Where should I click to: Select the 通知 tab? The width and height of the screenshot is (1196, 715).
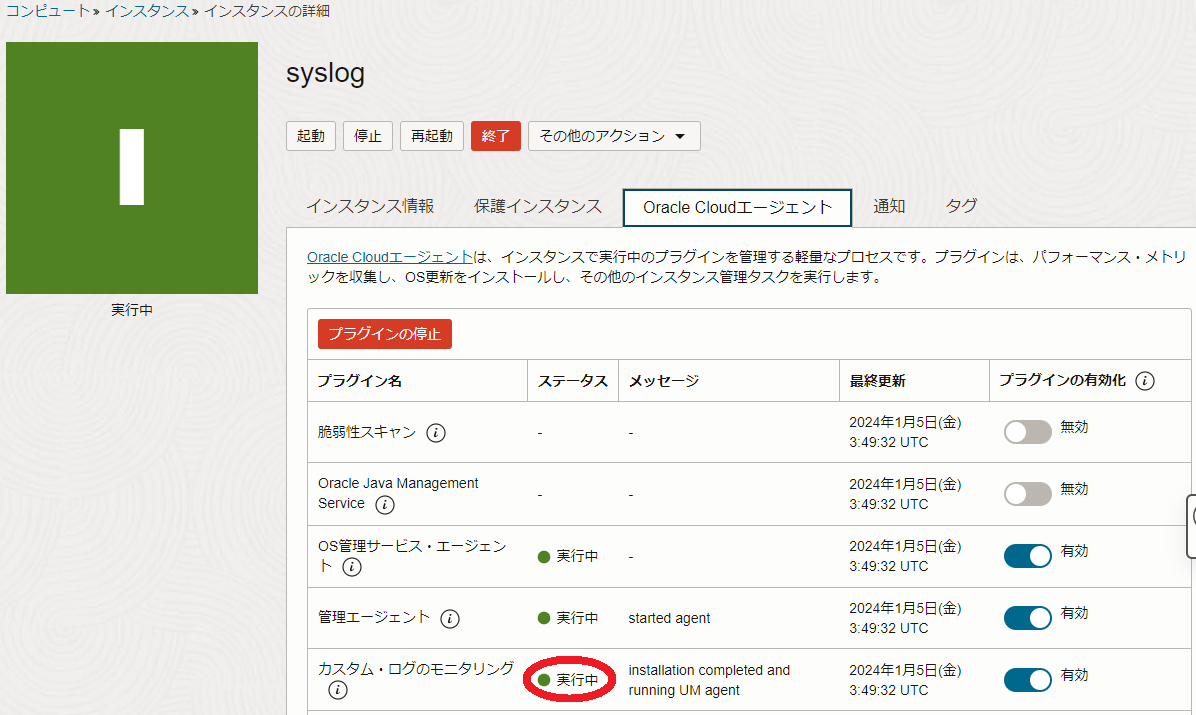pos(889,207)
